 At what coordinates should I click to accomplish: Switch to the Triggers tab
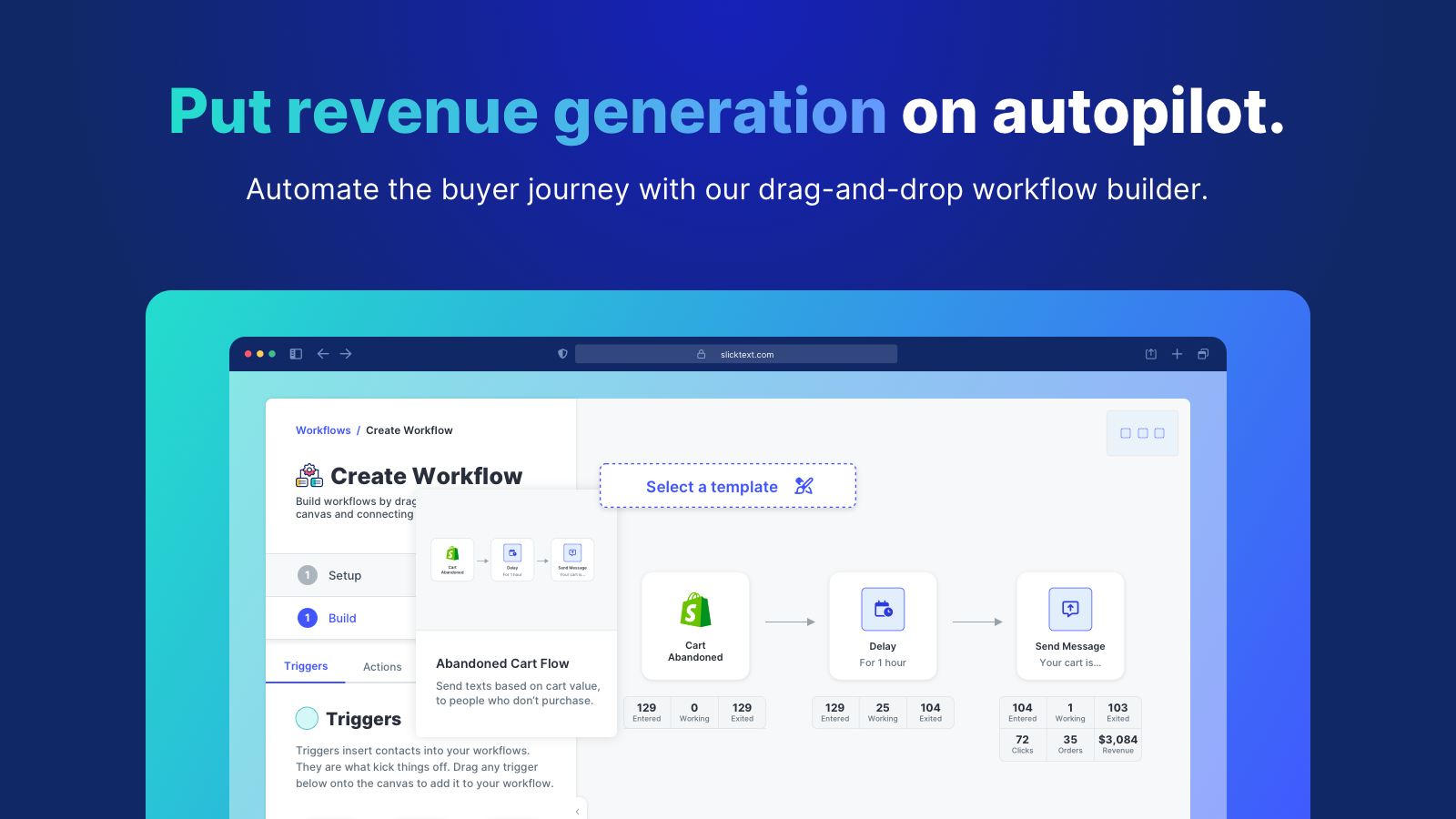pyautogui.click(x=306, y=666)
